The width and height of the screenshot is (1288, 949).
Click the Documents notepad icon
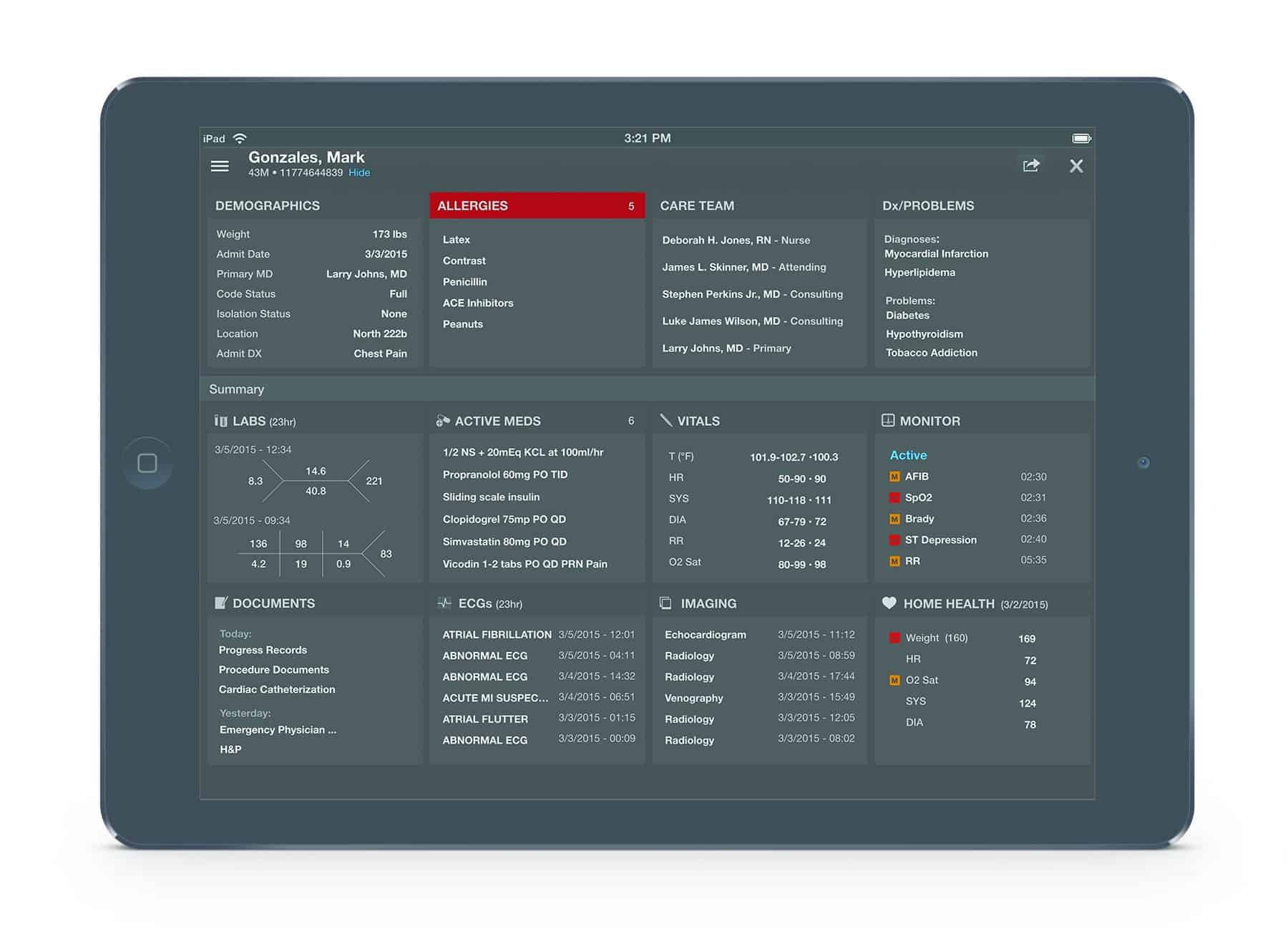point(221,603)
